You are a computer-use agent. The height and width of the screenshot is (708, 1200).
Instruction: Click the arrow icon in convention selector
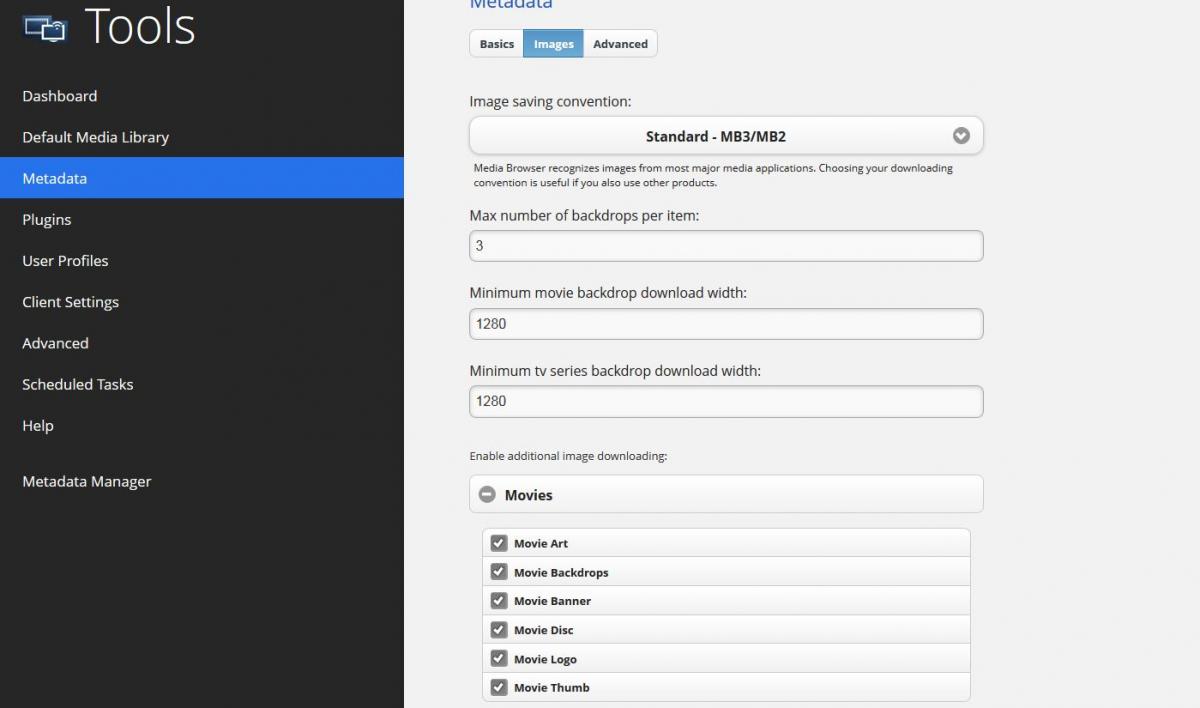tap(961, 136)
